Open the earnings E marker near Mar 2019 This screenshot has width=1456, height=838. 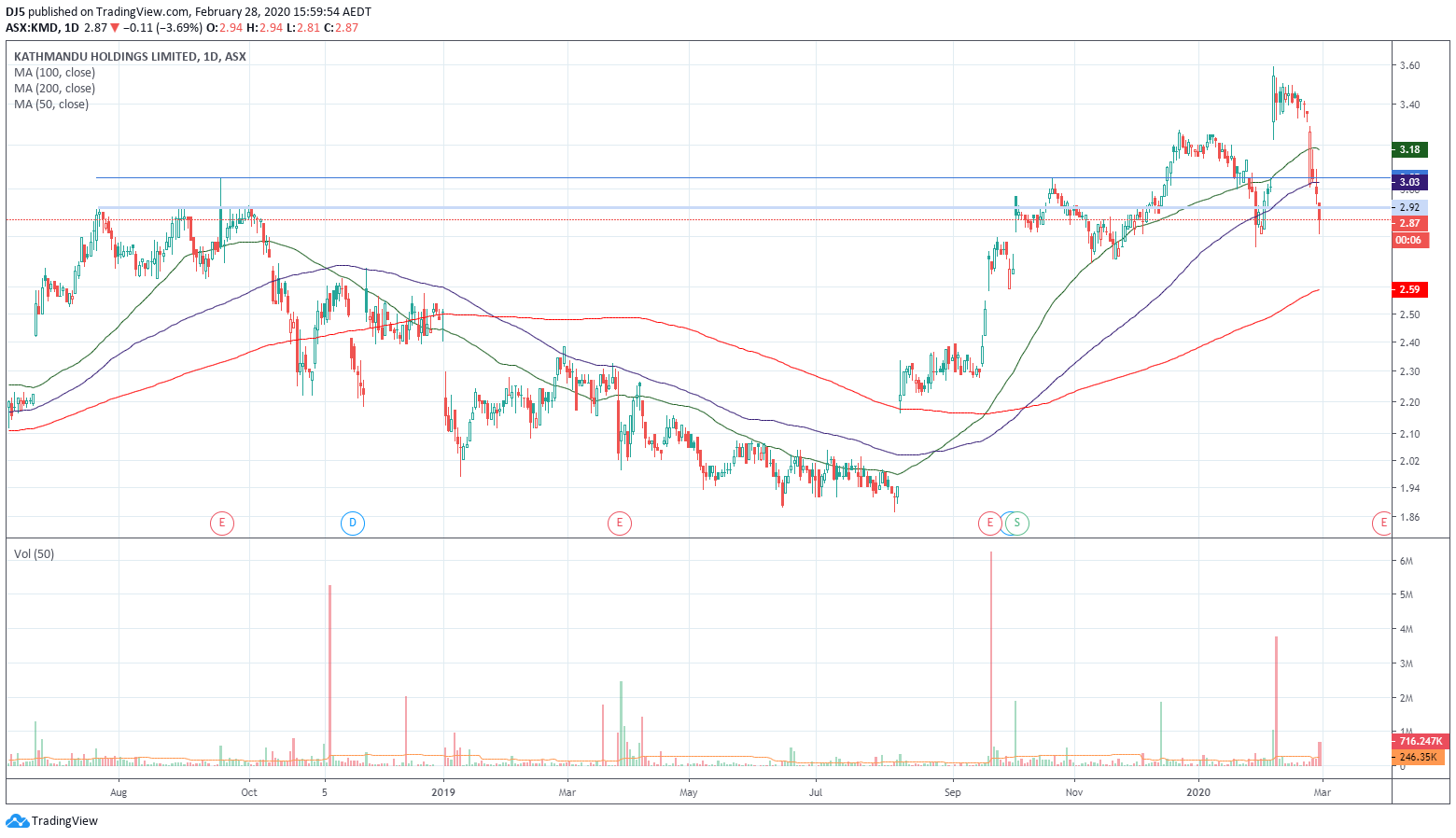point(620,523)
